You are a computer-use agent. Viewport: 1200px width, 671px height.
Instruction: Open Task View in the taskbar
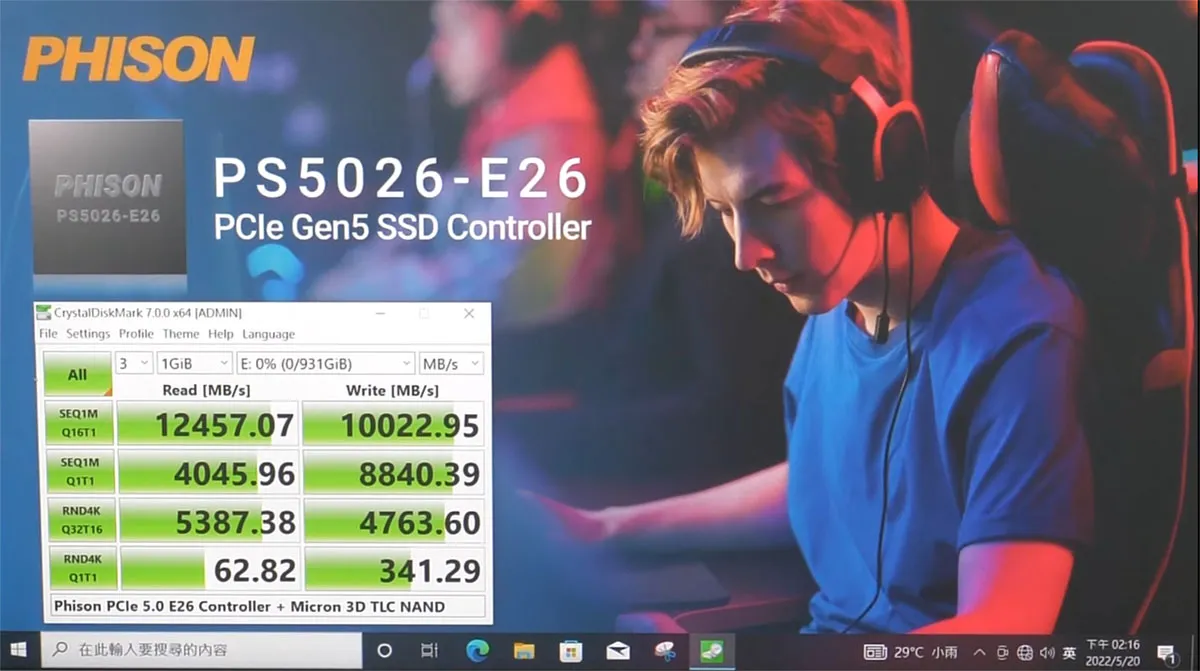click(429, 651)
